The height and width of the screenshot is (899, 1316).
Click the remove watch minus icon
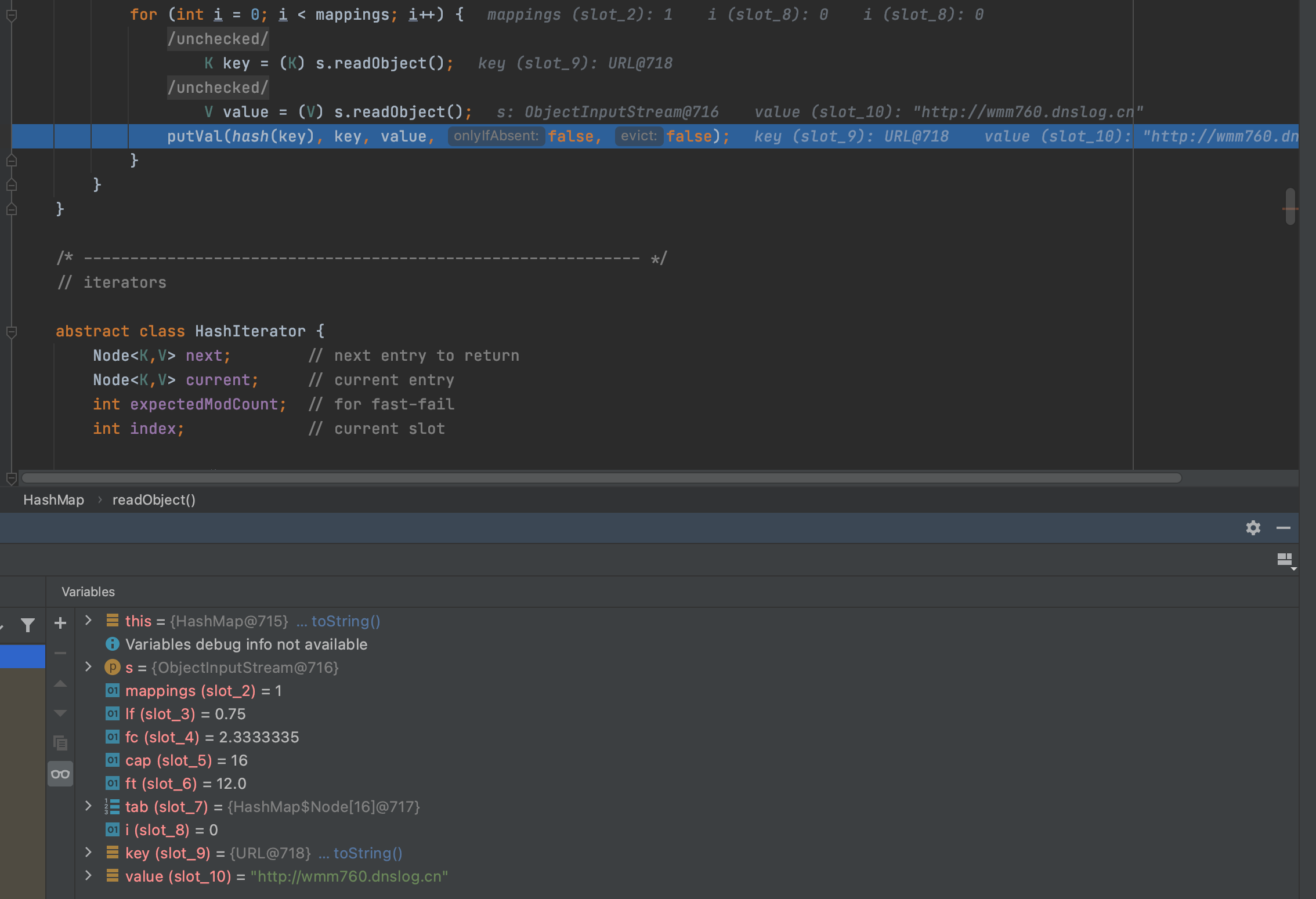pos(60,653)
